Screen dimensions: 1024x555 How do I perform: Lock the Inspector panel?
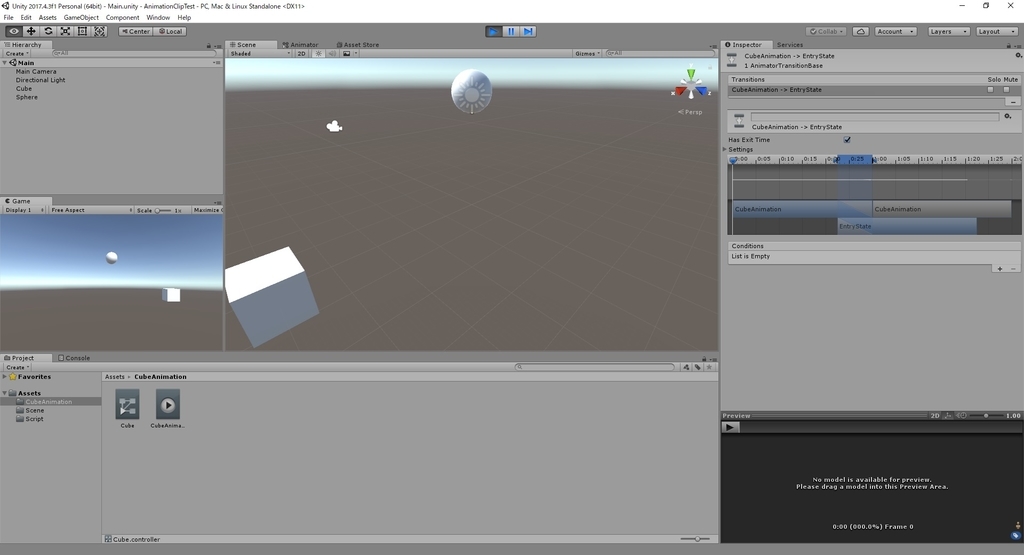pyautogui.click(x=1008, y=46)
